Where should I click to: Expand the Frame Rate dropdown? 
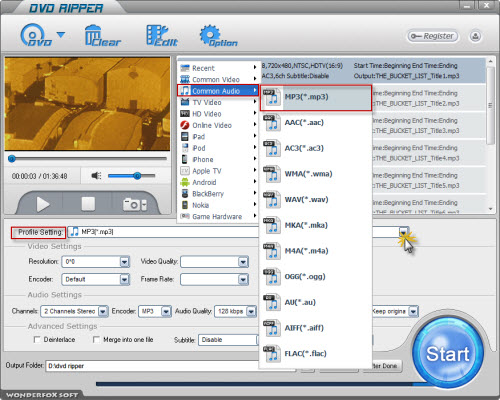(x=243, y=279)
